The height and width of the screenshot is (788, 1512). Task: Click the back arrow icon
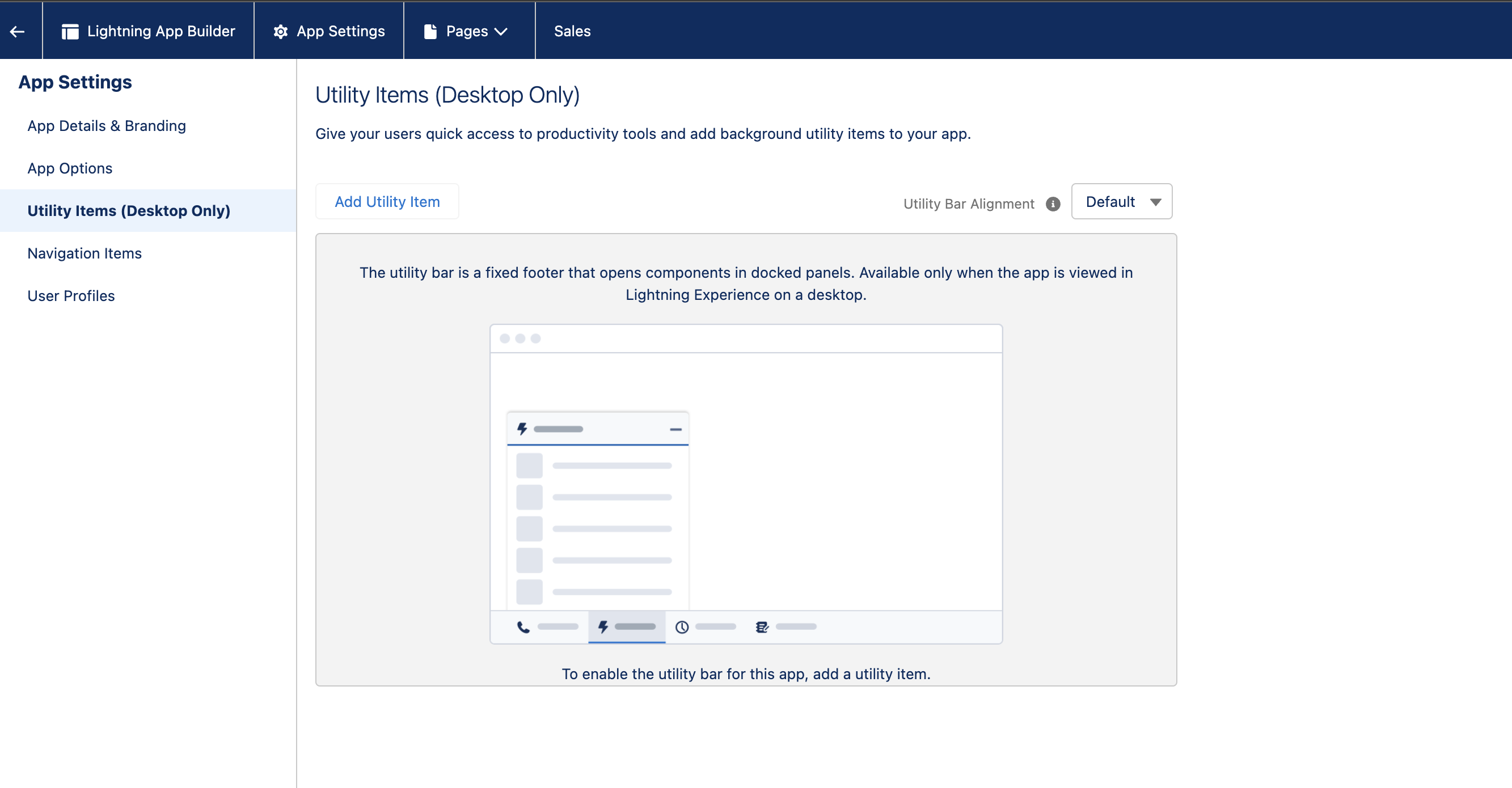[x=18, y=31]
